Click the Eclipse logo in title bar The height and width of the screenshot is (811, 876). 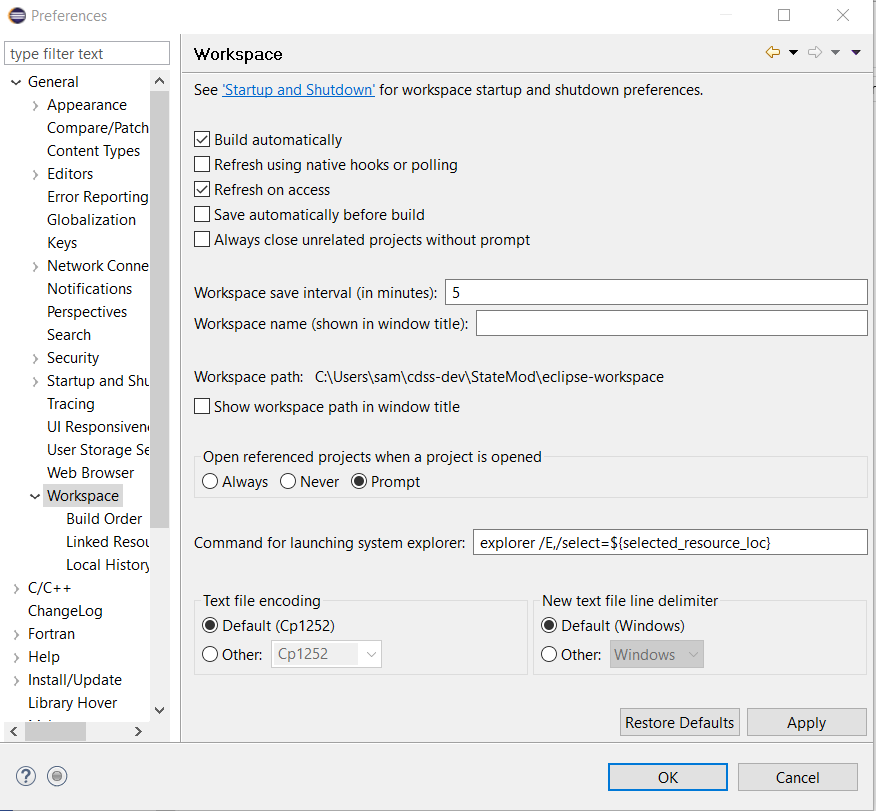pos(17,16)
